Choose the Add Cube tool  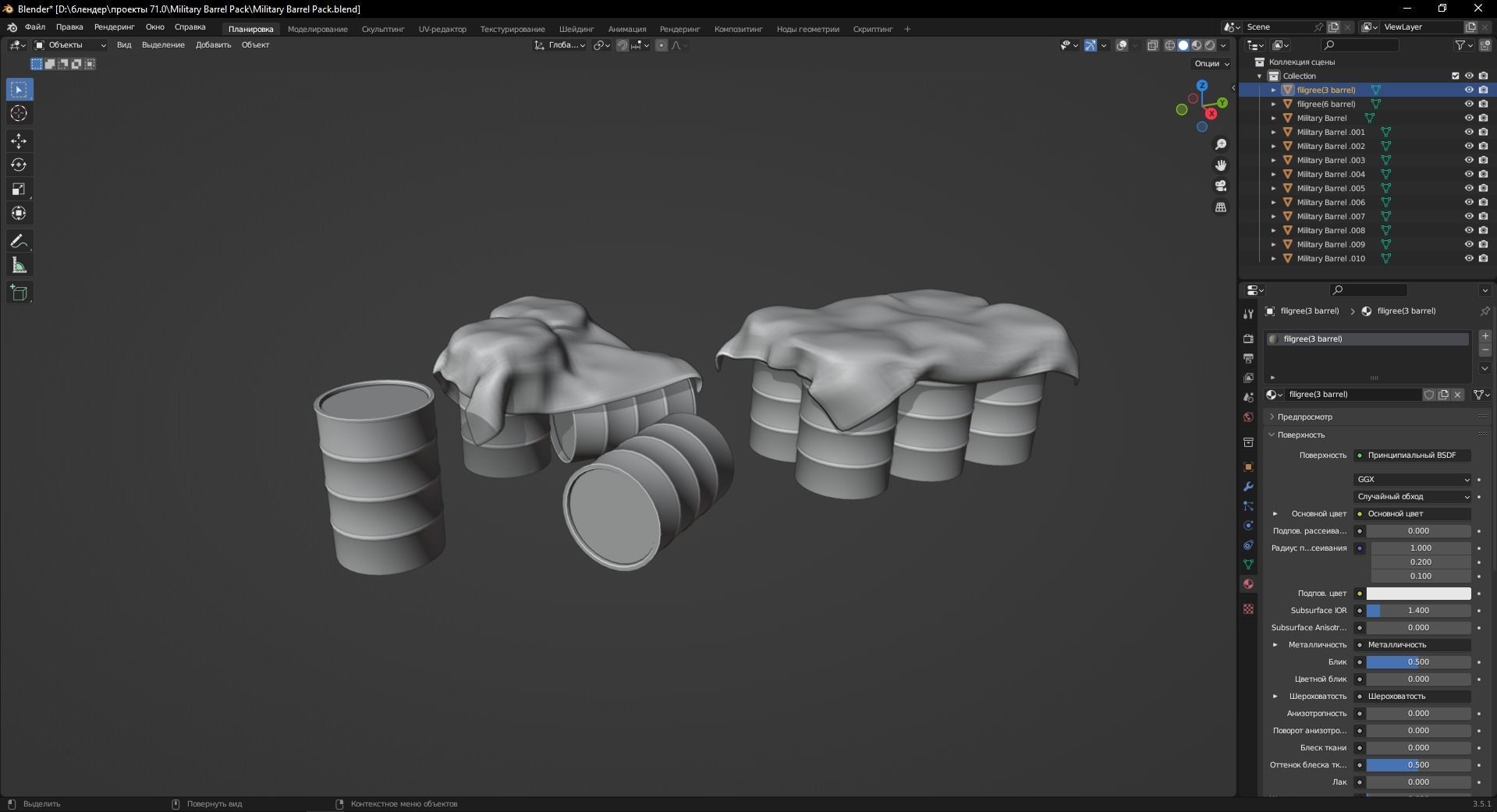click(19, 293)
